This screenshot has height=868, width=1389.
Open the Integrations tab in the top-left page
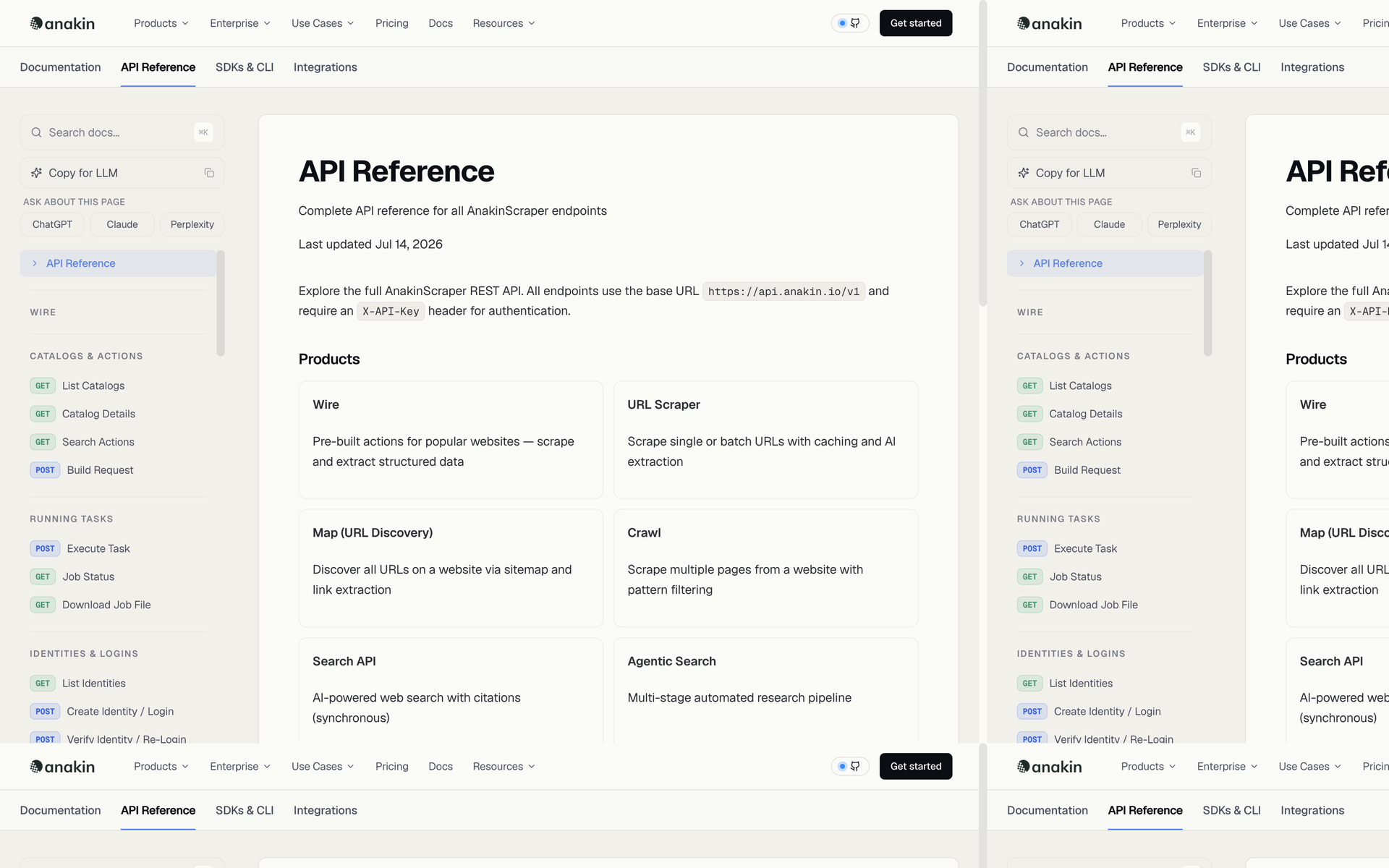325,67
